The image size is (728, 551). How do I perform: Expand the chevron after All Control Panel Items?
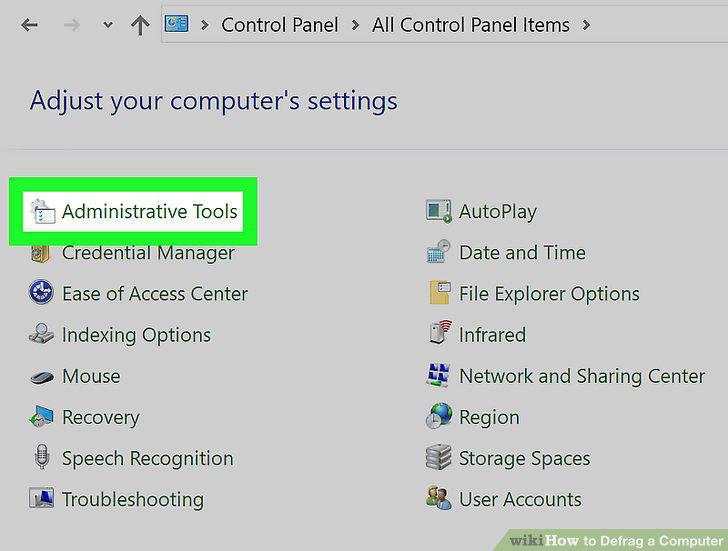(586, 25)
